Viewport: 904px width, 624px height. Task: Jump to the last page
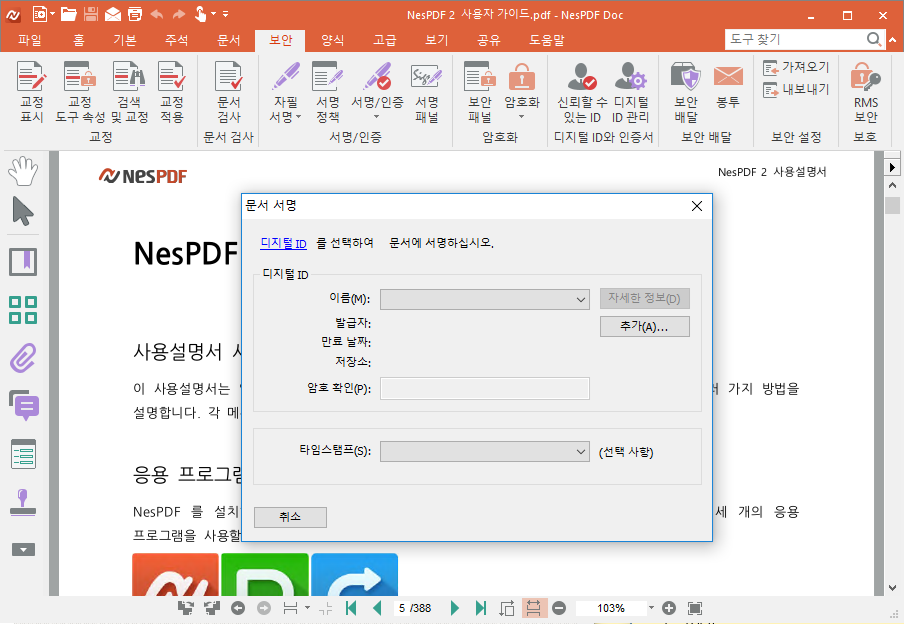coord(480,608)
